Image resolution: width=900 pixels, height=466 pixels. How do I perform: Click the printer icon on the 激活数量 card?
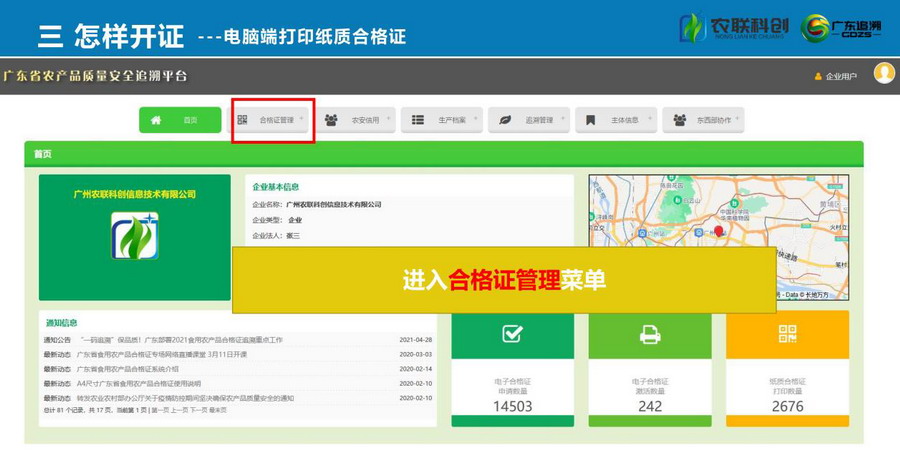pyautogui.click(x=650, y=334)
